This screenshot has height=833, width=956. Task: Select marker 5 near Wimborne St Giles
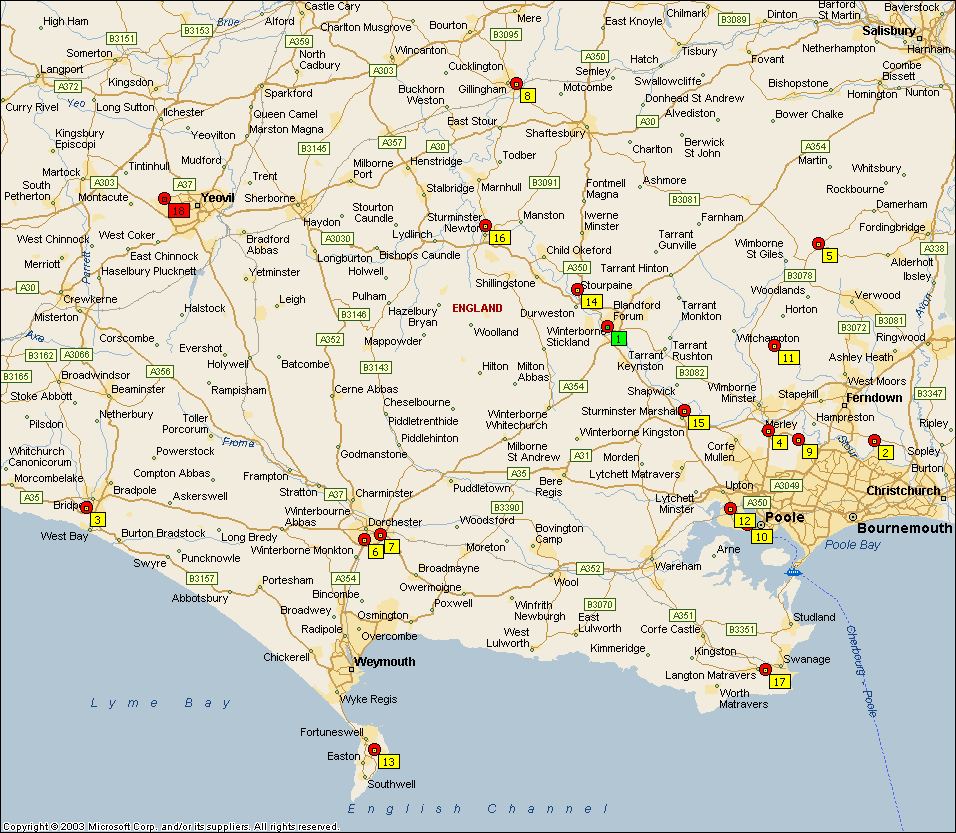point(829,255)
